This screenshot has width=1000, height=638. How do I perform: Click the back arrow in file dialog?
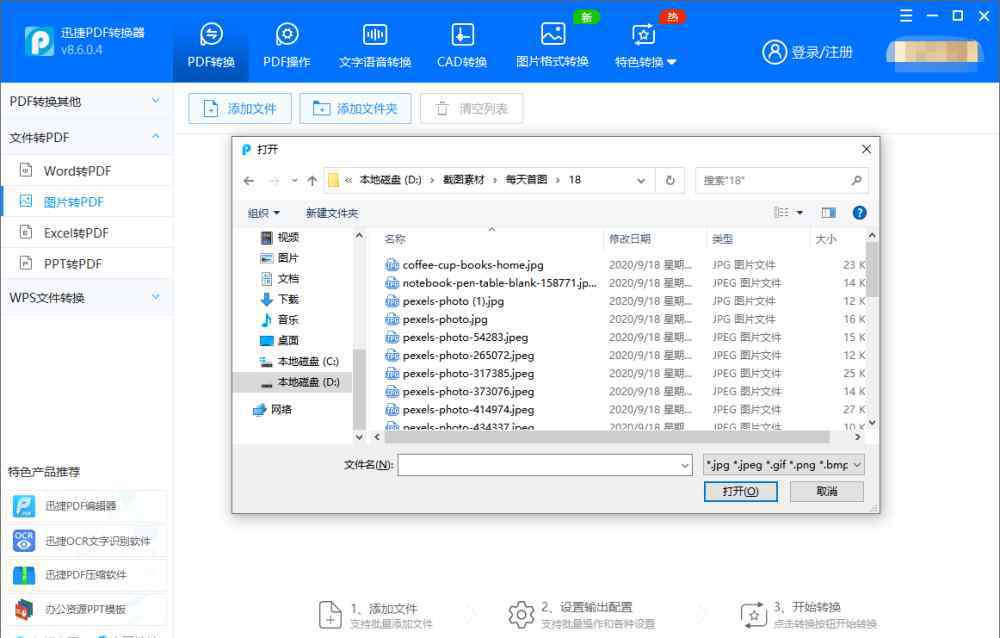point(249,181)
